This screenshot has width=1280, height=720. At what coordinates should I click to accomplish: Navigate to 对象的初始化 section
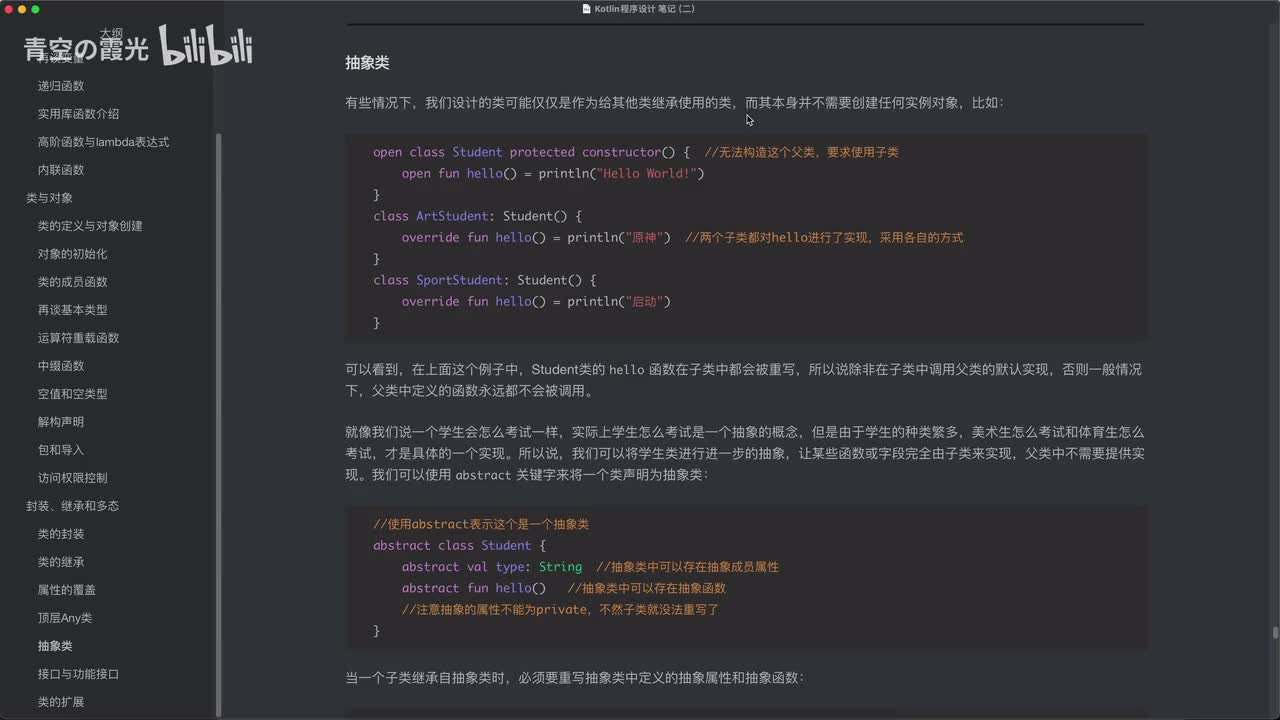[x=72, y=254]
